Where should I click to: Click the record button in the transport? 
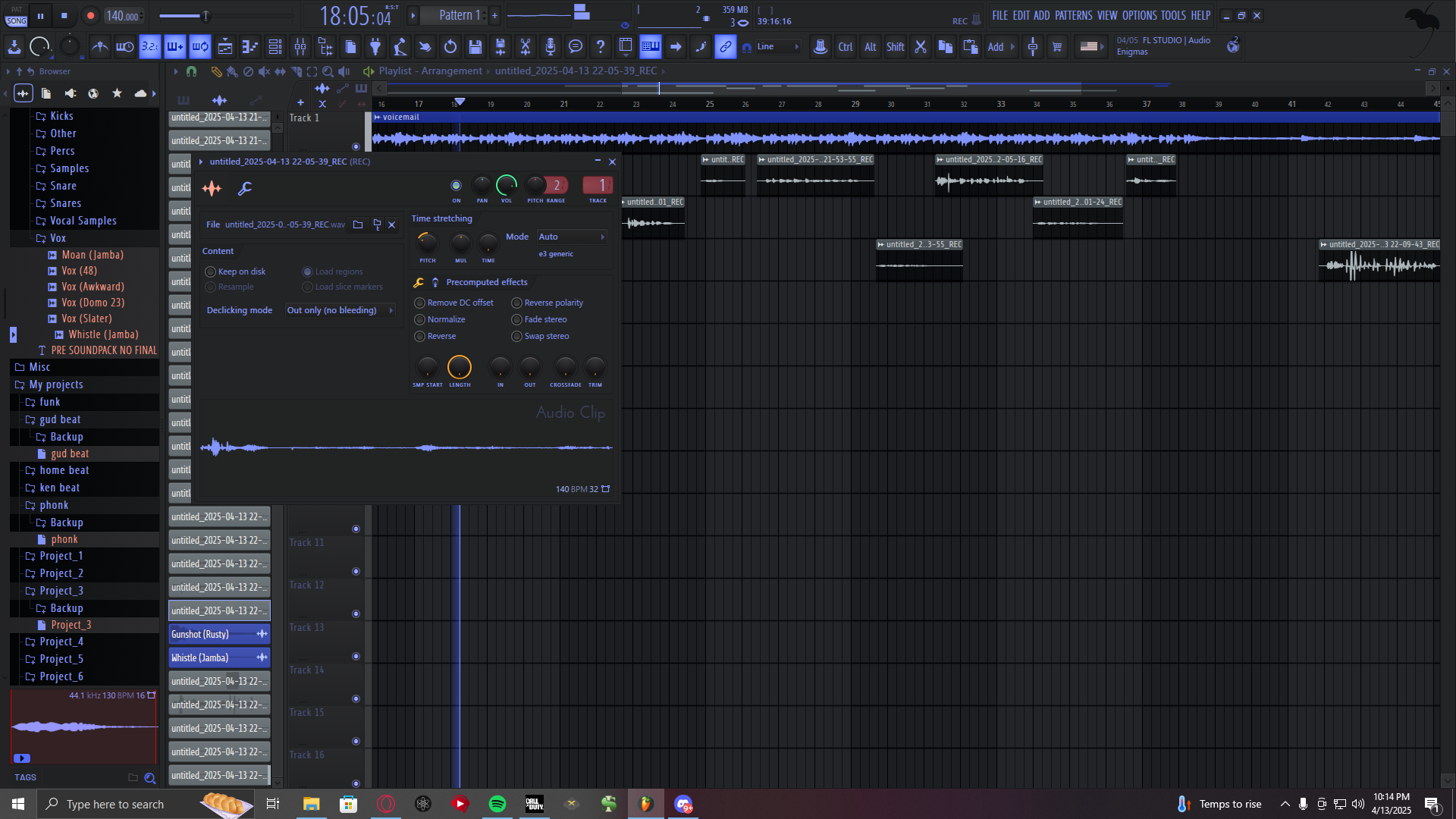[90, 16]
